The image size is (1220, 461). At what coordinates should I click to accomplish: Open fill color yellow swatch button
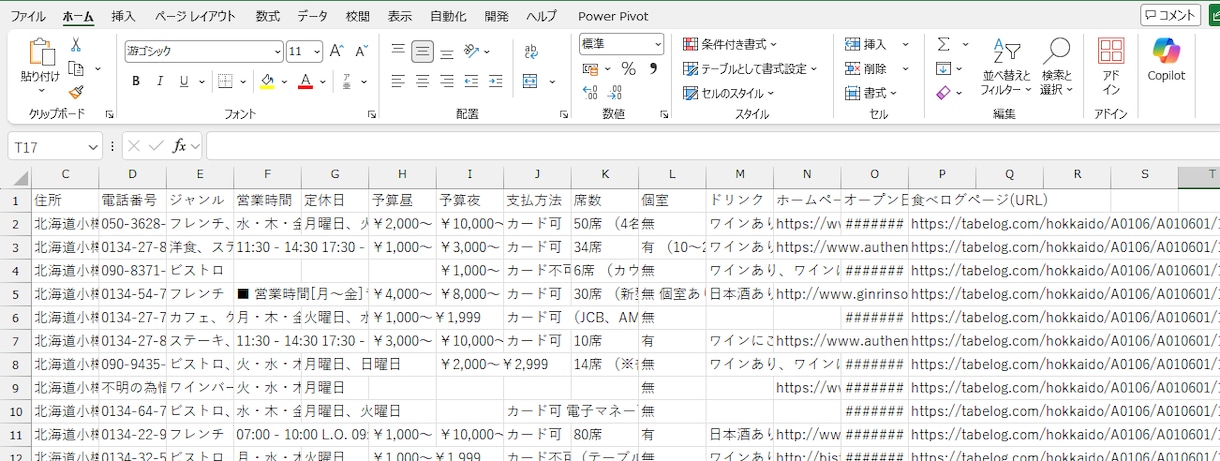pos(267,81)
